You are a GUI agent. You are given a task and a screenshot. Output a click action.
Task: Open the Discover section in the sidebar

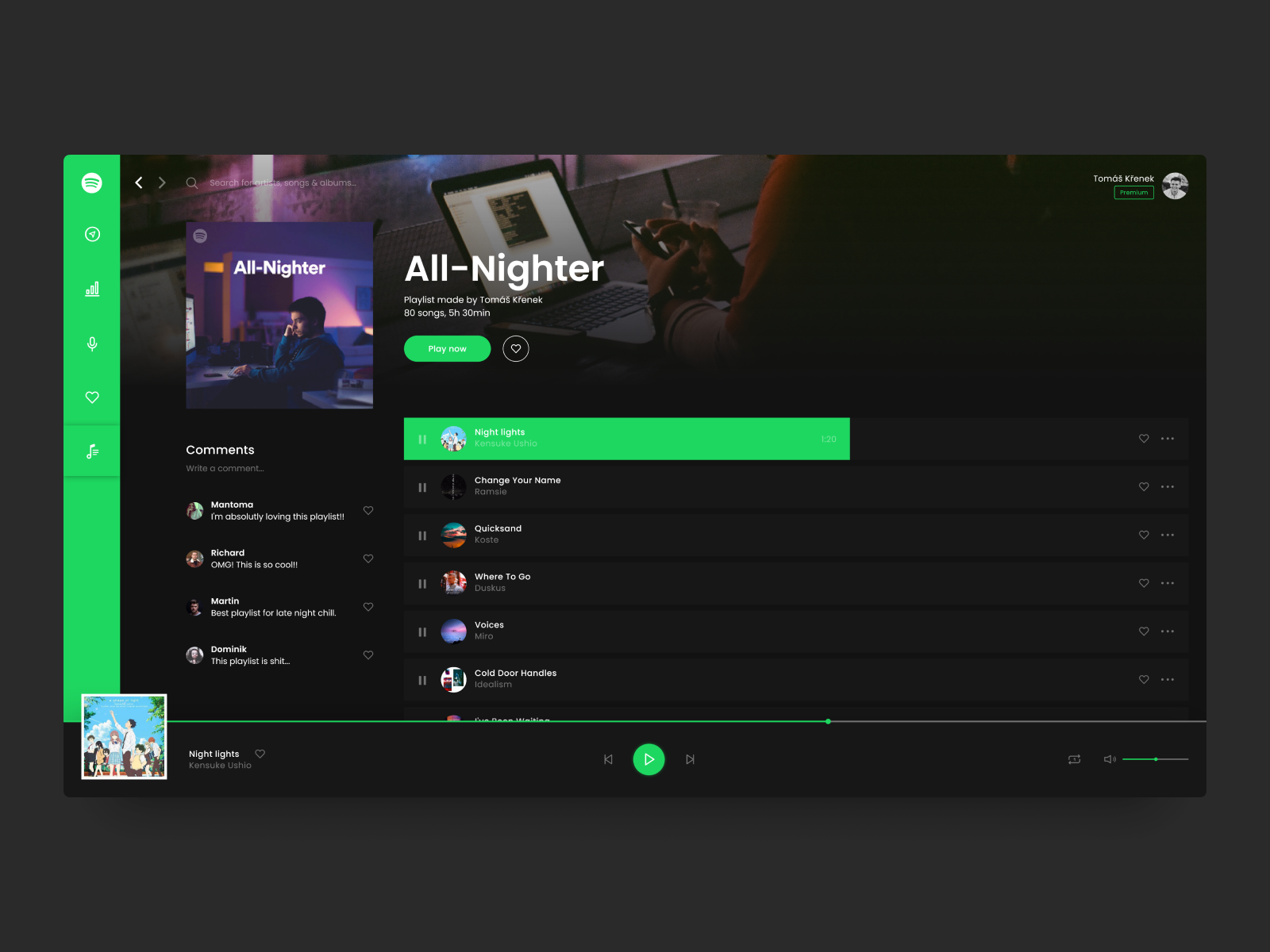[x=92, y=235]
